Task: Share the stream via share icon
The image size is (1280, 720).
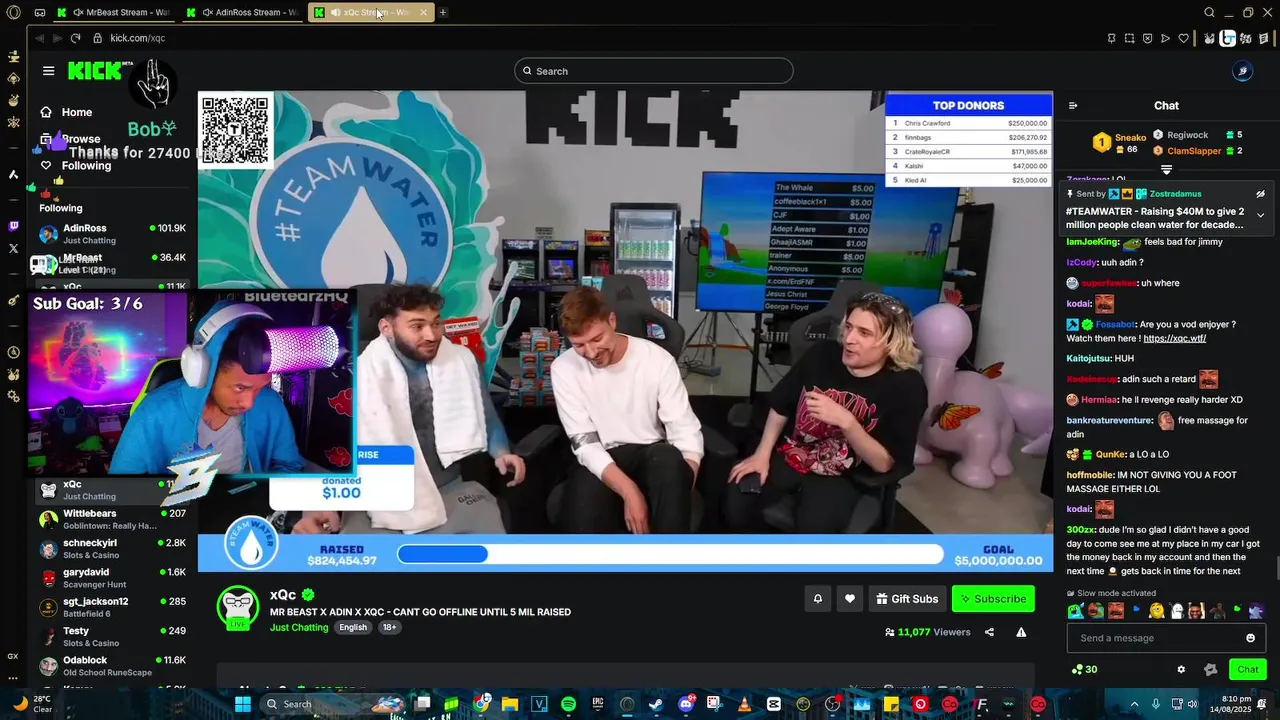Action: pyautogui.click(x=989, y=632)
